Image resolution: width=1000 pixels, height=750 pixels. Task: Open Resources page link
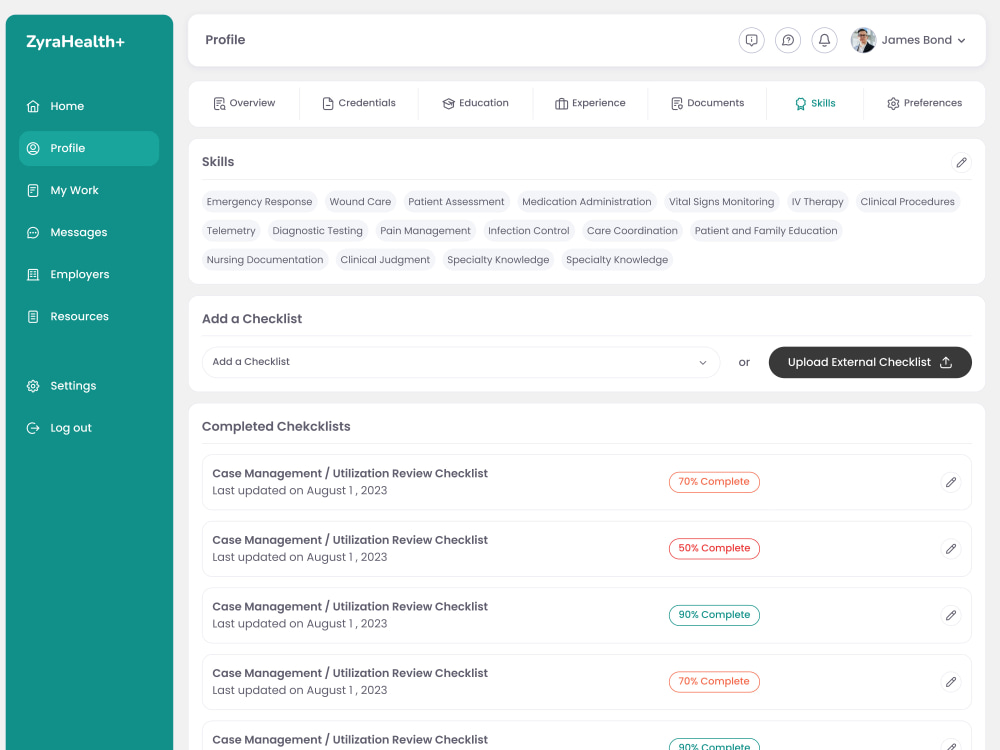click(x=80, y=317)
